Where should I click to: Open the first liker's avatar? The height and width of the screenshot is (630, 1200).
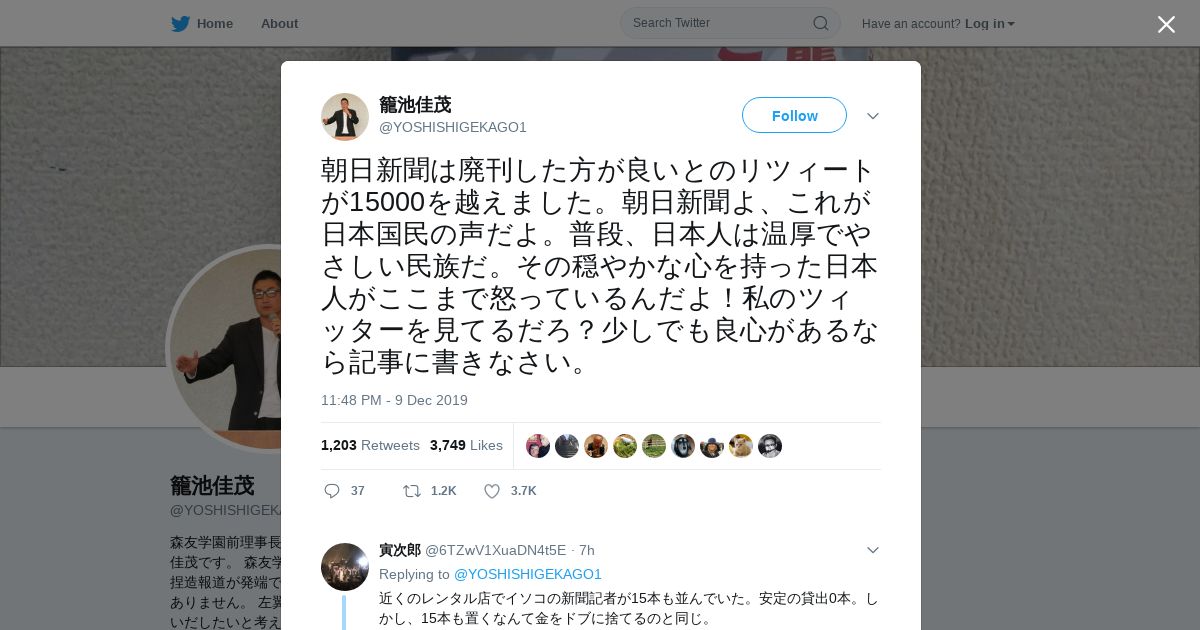(538, 446)
